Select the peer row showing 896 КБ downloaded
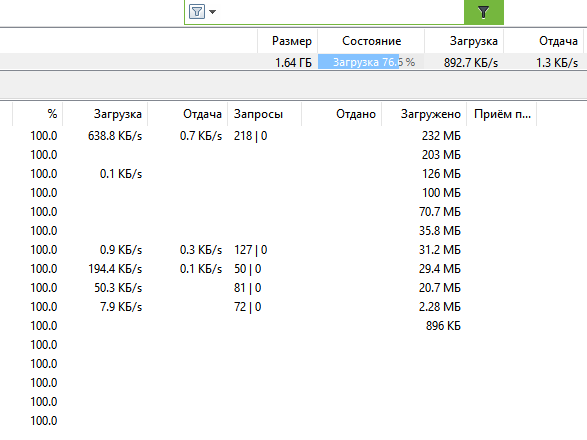Viewport: 587px width, 440px height. [x=294, y=326]
